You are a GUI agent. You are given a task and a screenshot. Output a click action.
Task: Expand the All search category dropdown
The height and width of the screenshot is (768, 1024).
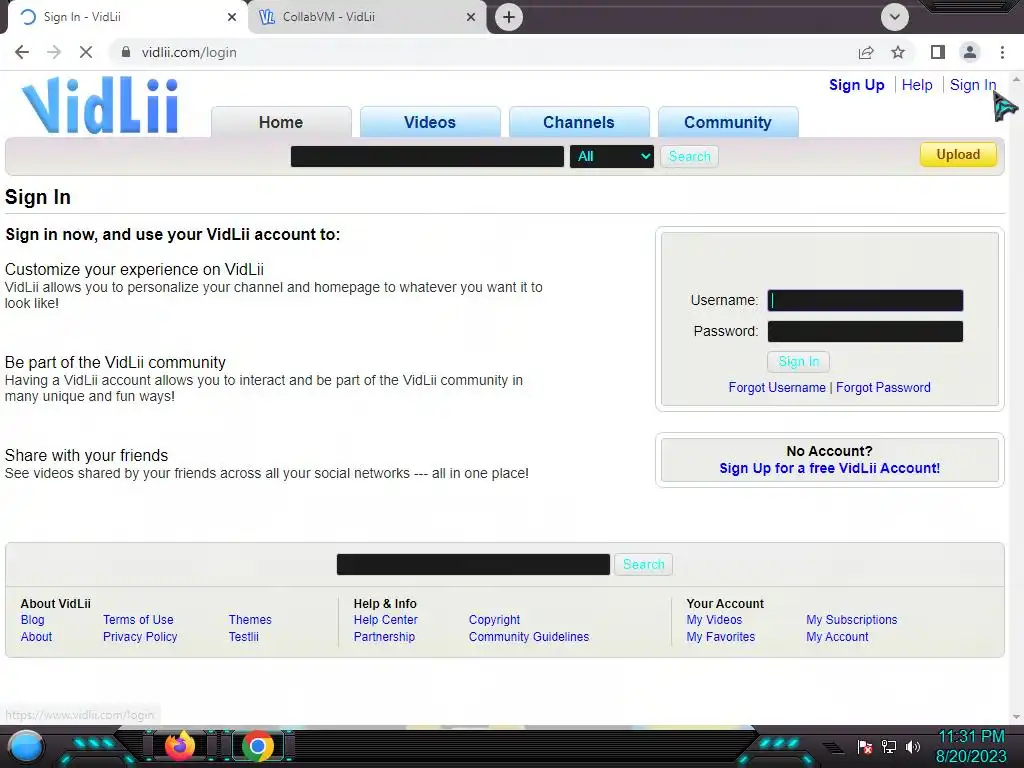(x=611, y=157)
